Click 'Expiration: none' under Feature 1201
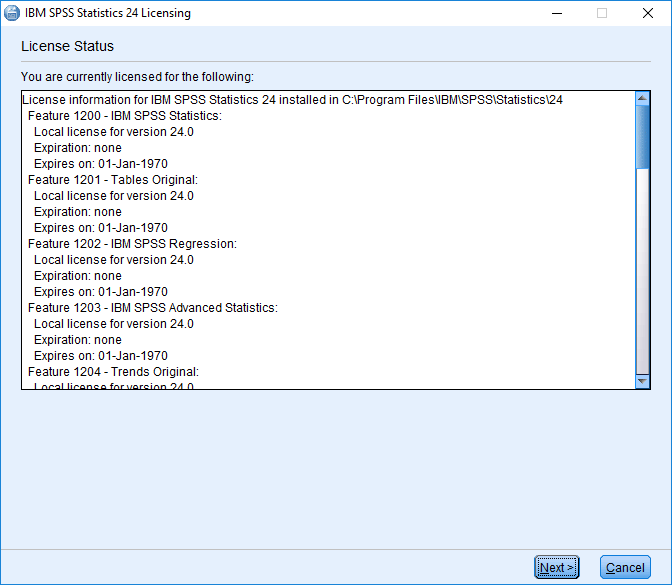672x585 pixels. click(x=78, y=212)
